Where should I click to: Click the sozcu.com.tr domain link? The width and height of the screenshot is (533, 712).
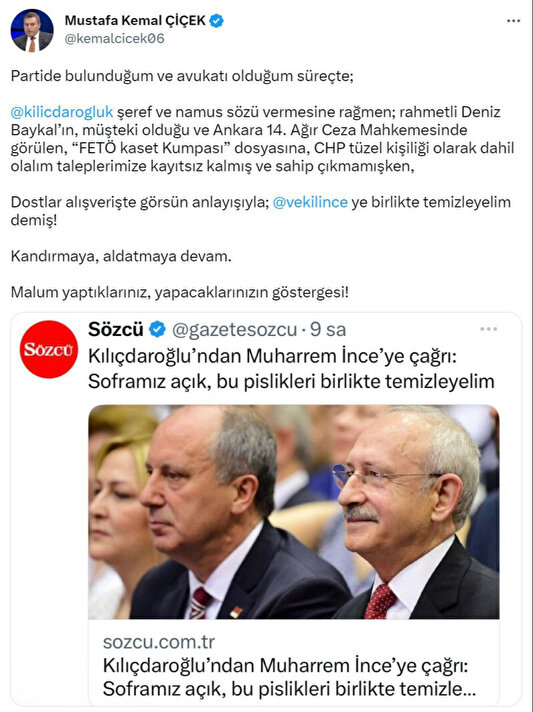[x=159, y=642]
